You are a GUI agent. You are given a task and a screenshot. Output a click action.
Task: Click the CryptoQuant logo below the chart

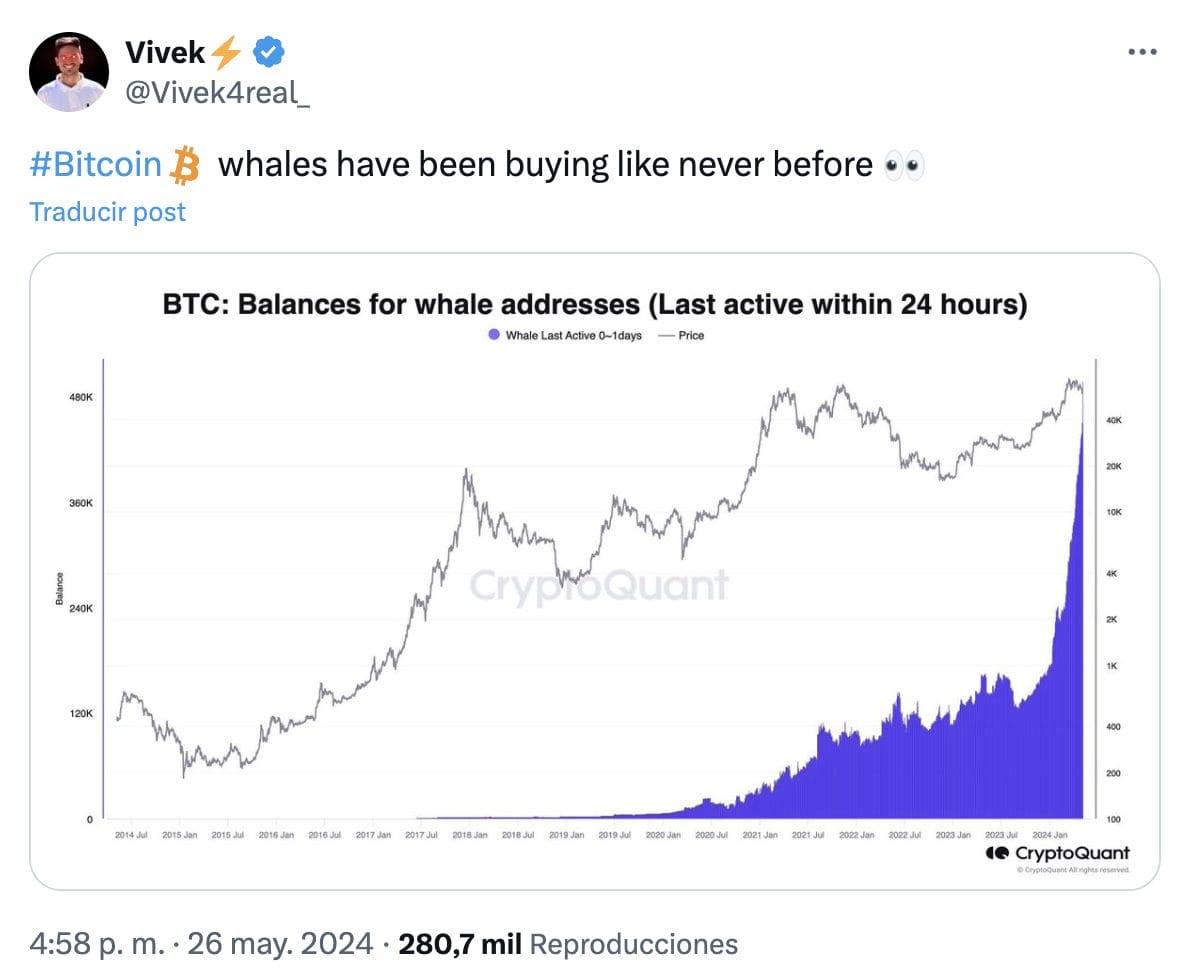tap(1058, 853)
